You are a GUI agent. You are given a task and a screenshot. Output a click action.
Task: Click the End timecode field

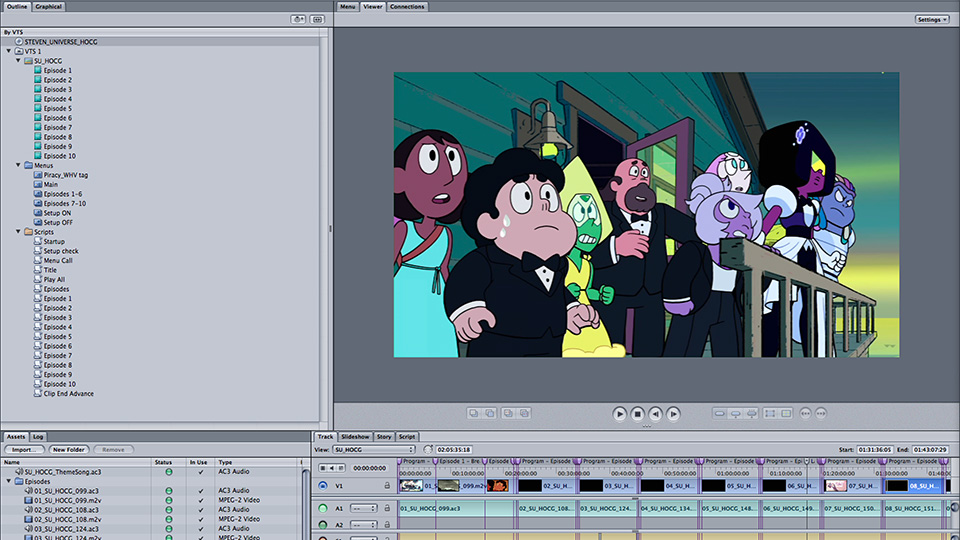pos(931,449)
